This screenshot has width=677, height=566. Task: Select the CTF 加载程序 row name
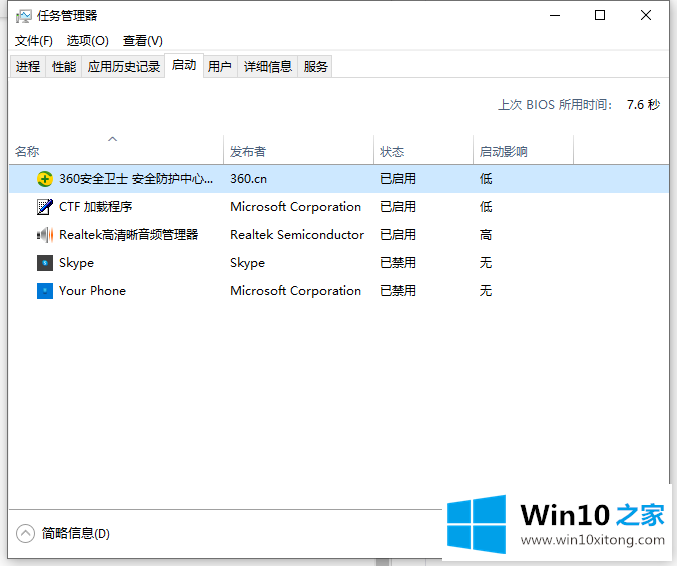click(95, 207)
